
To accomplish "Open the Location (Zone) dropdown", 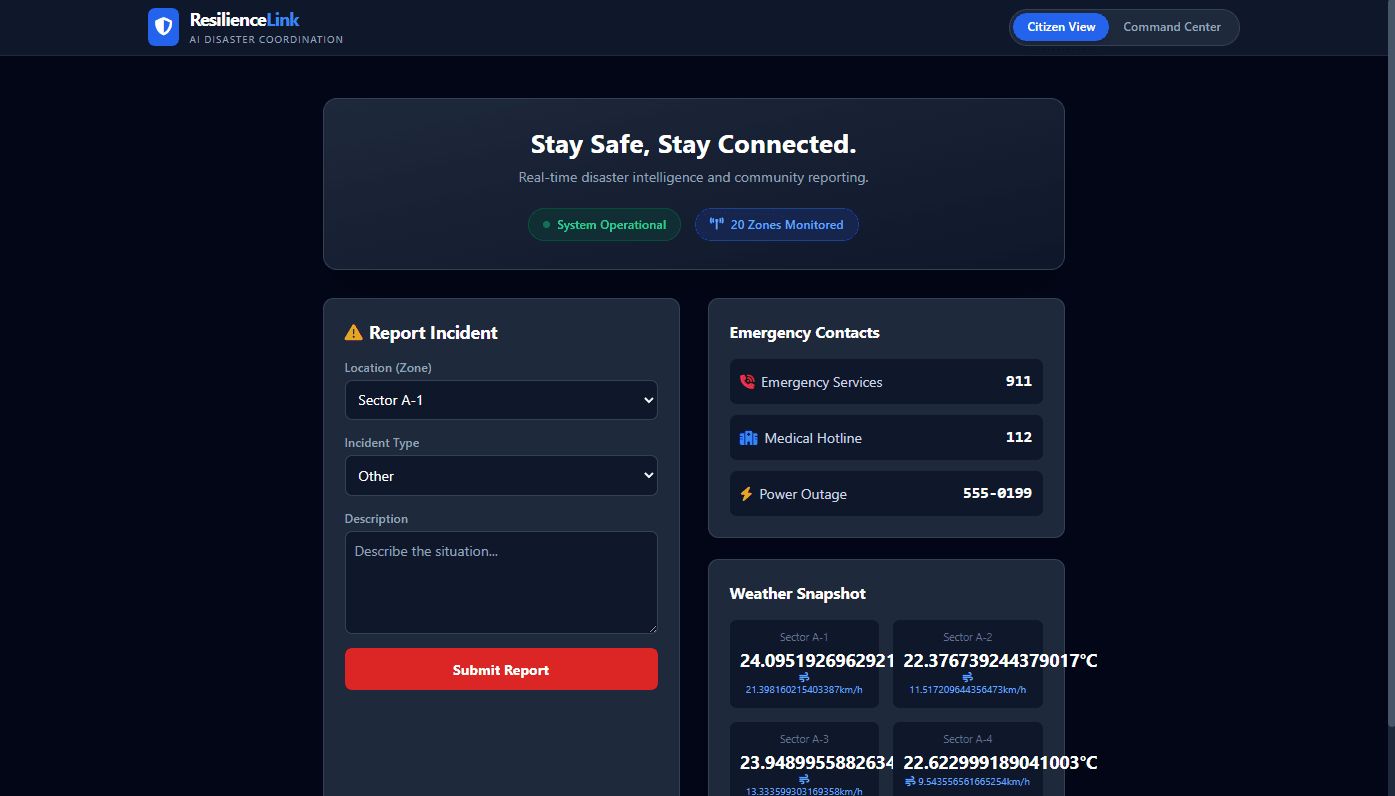I will pyautogui.click(x=501, y=399).
